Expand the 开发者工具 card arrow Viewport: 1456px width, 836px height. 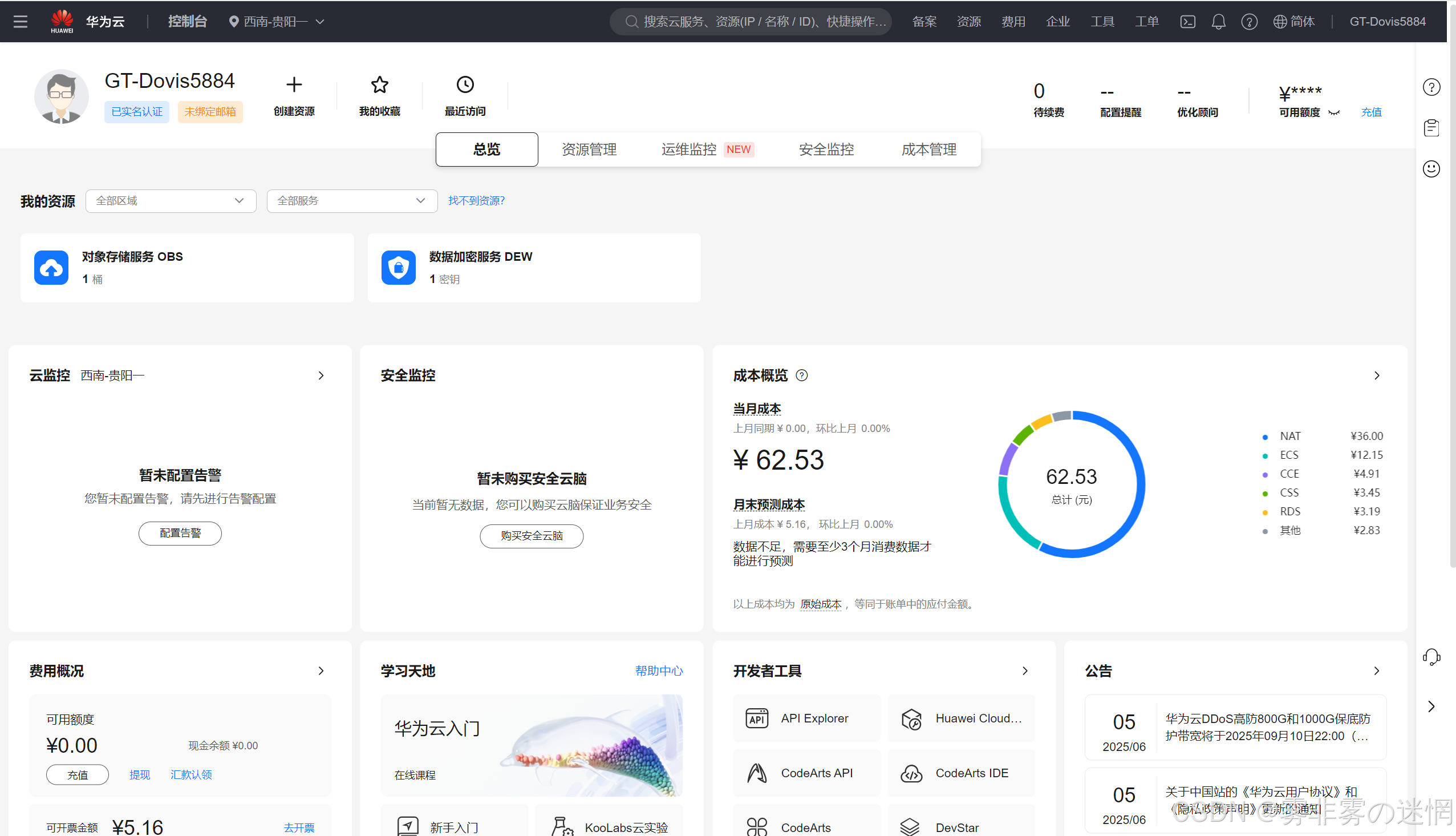coord(1025,671)
